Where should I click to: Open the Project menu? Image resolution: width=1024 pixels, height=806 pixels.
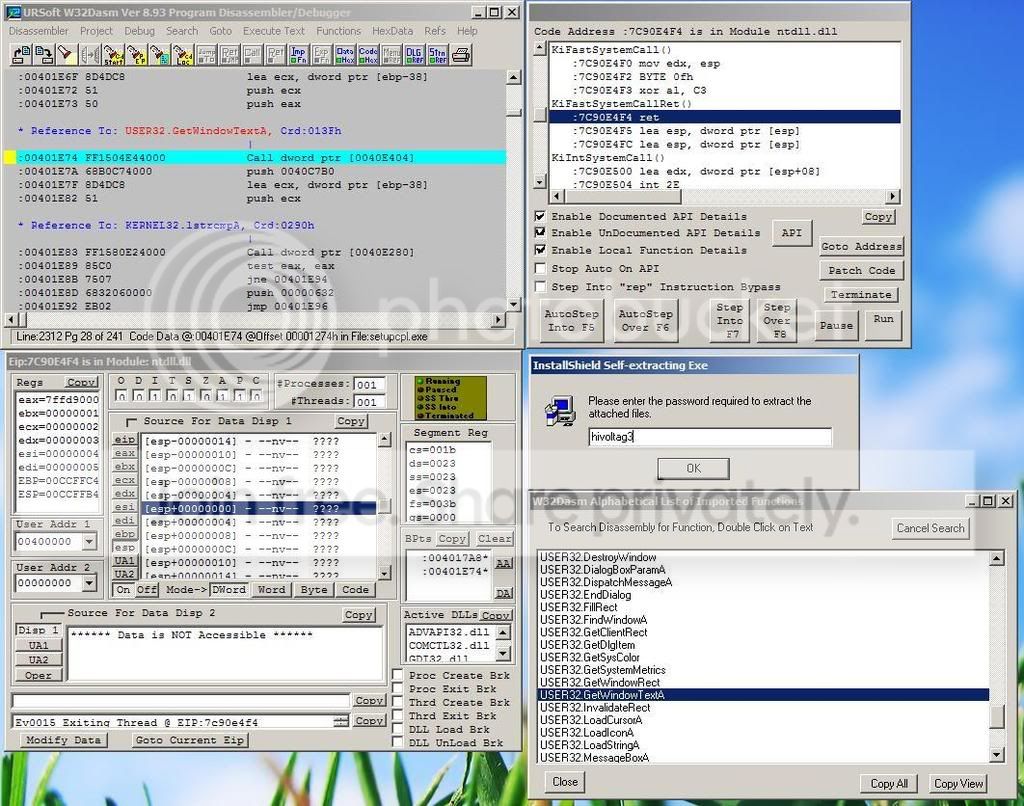[96, 31]
